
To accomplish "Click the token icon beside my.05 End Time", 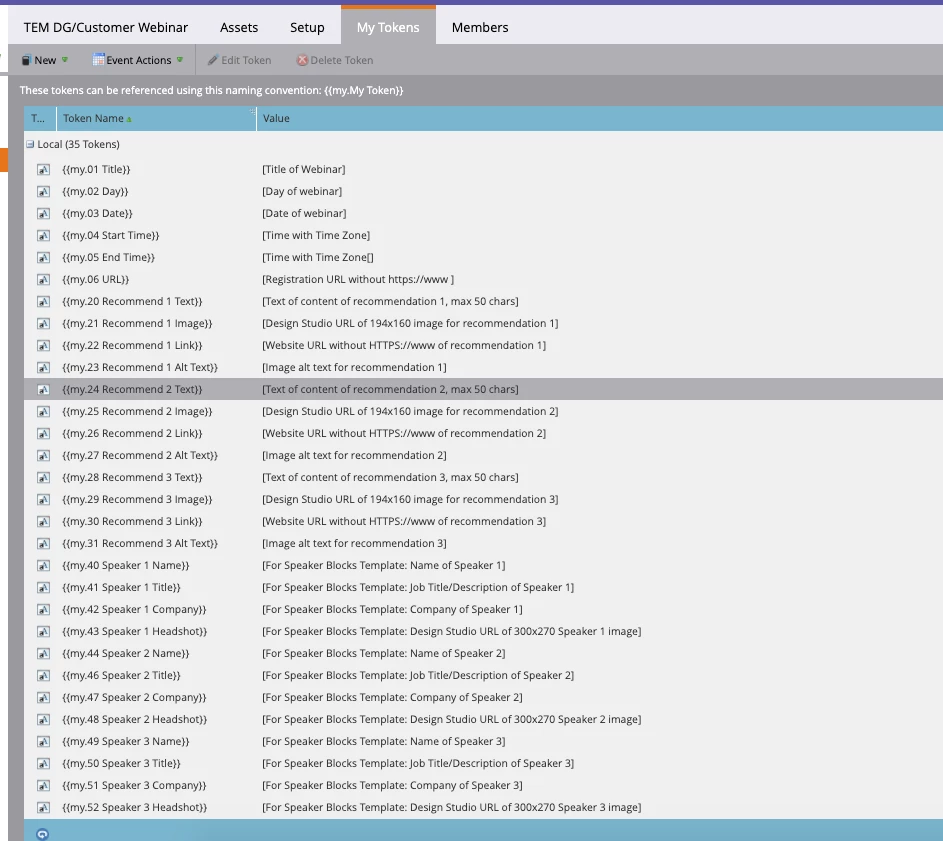I will [43, 257].
